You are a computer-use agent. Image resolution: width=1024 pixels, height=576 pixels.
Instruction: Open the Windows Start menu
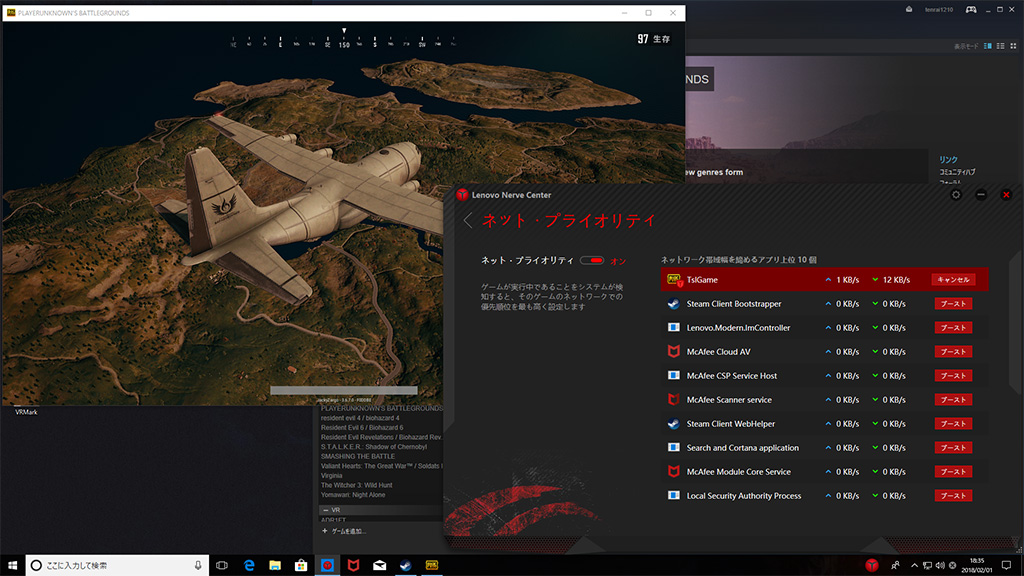(x=12, y=565)
